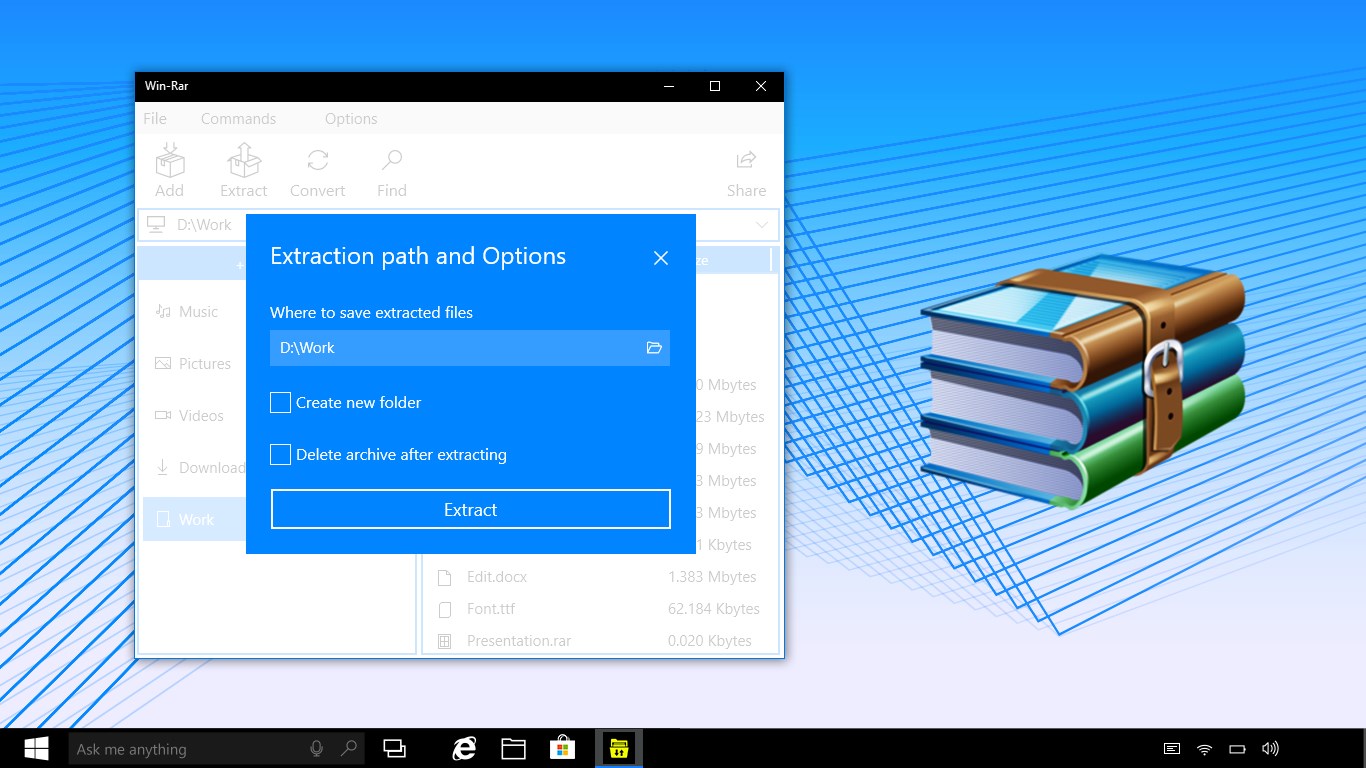Screen dimensions: 1366x768
Task: Click the battery icon in the system tray
Action: coord(1237,749)
